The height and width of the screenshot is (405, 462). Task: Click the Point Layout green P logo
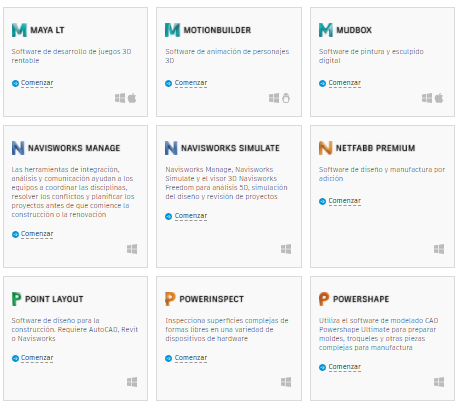click(16, 299)
